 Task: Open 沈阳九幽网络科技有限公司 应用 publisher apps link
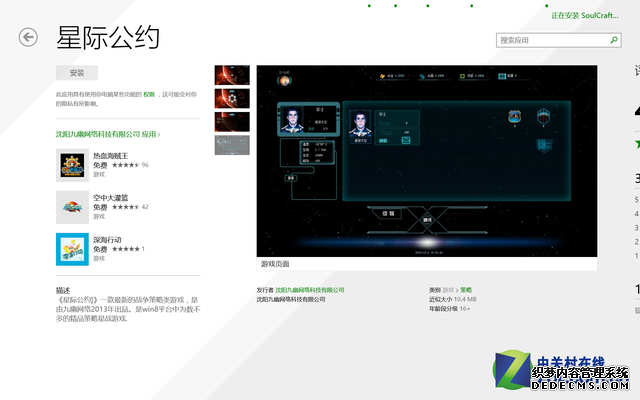pyautogui.click(x=108, y=134)
